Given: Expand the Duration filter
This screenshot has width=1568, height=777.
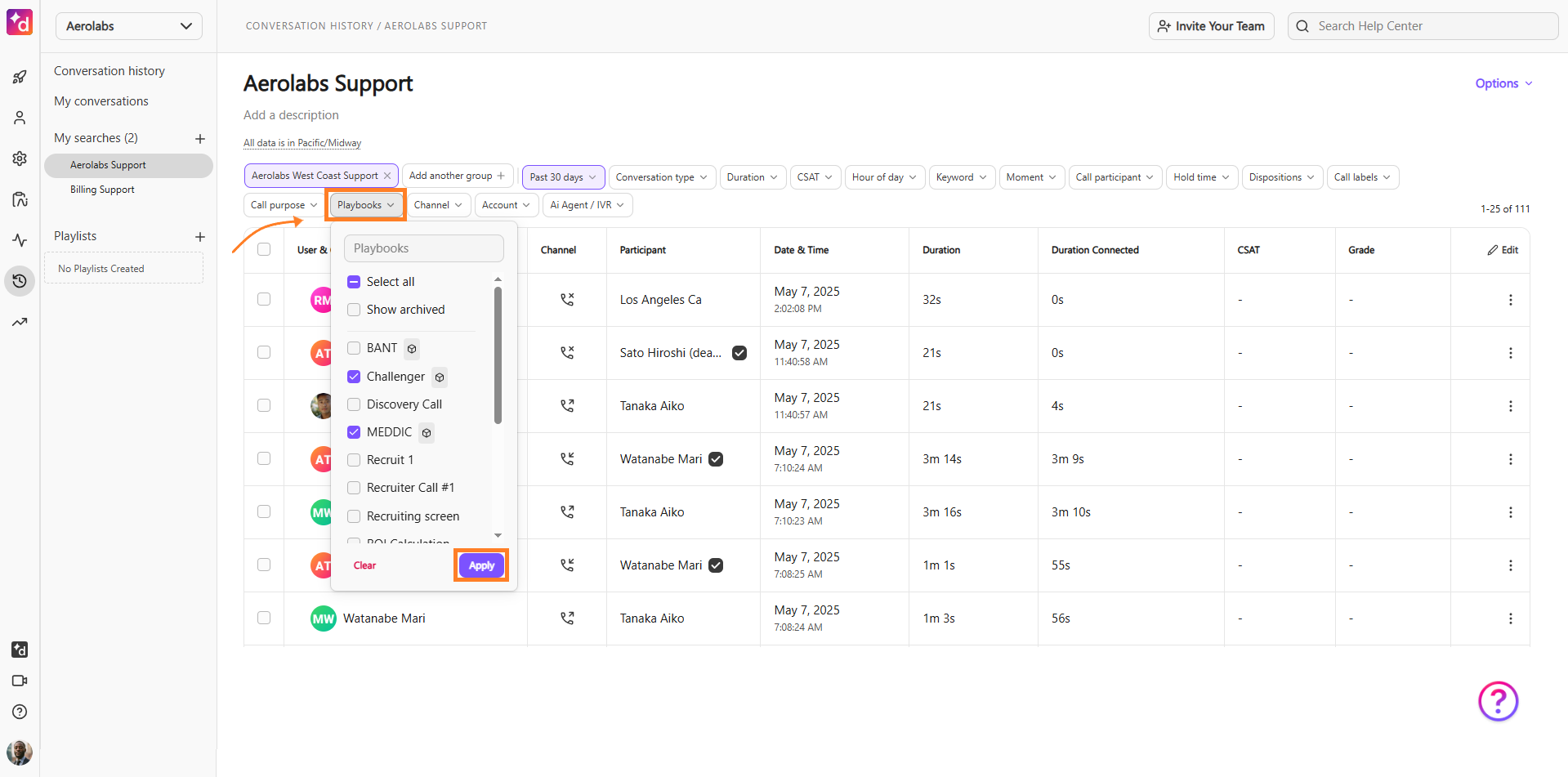Looking at the screenshot, I should click(x=753, y=177).
